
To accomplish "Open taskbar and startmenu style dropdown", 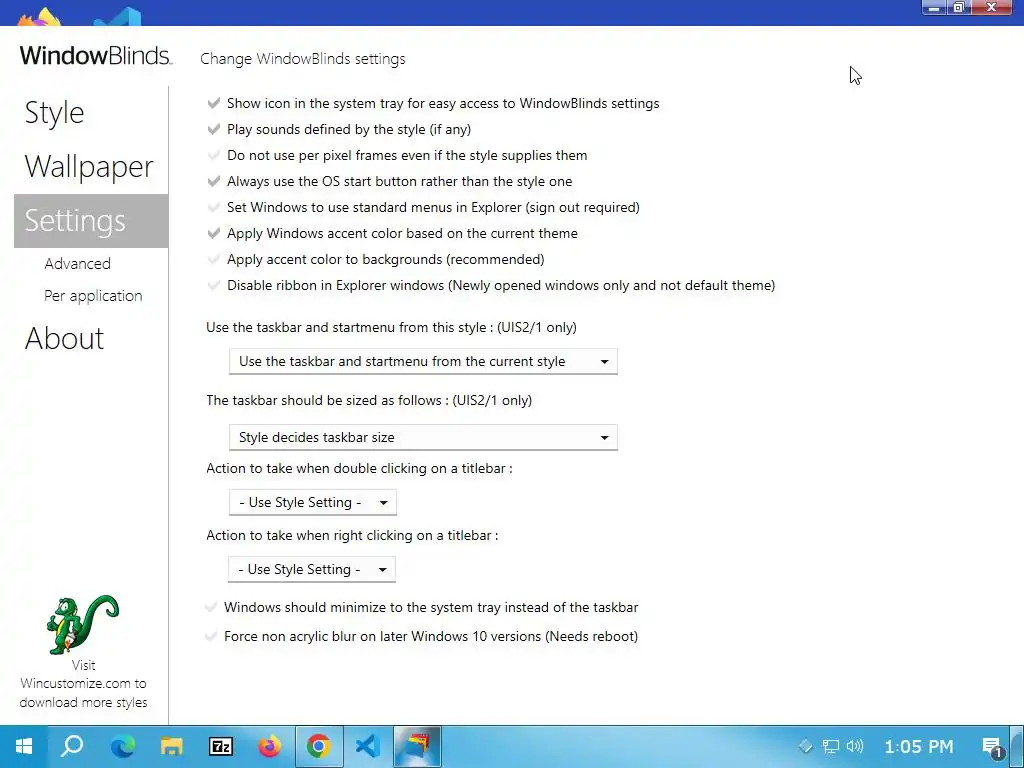I will pos(423,361).
